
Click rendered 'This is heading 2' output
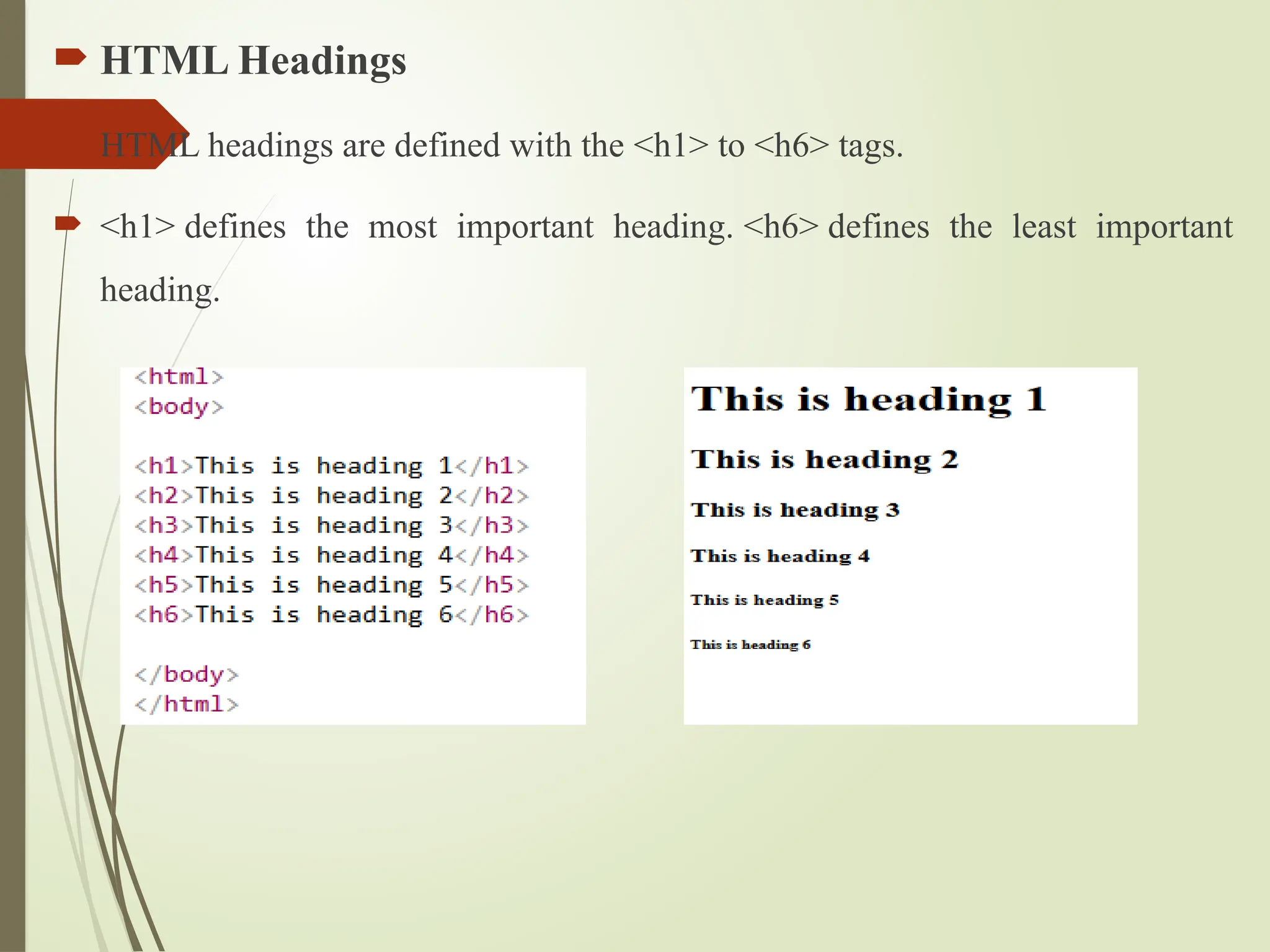(x=825, y=460)
